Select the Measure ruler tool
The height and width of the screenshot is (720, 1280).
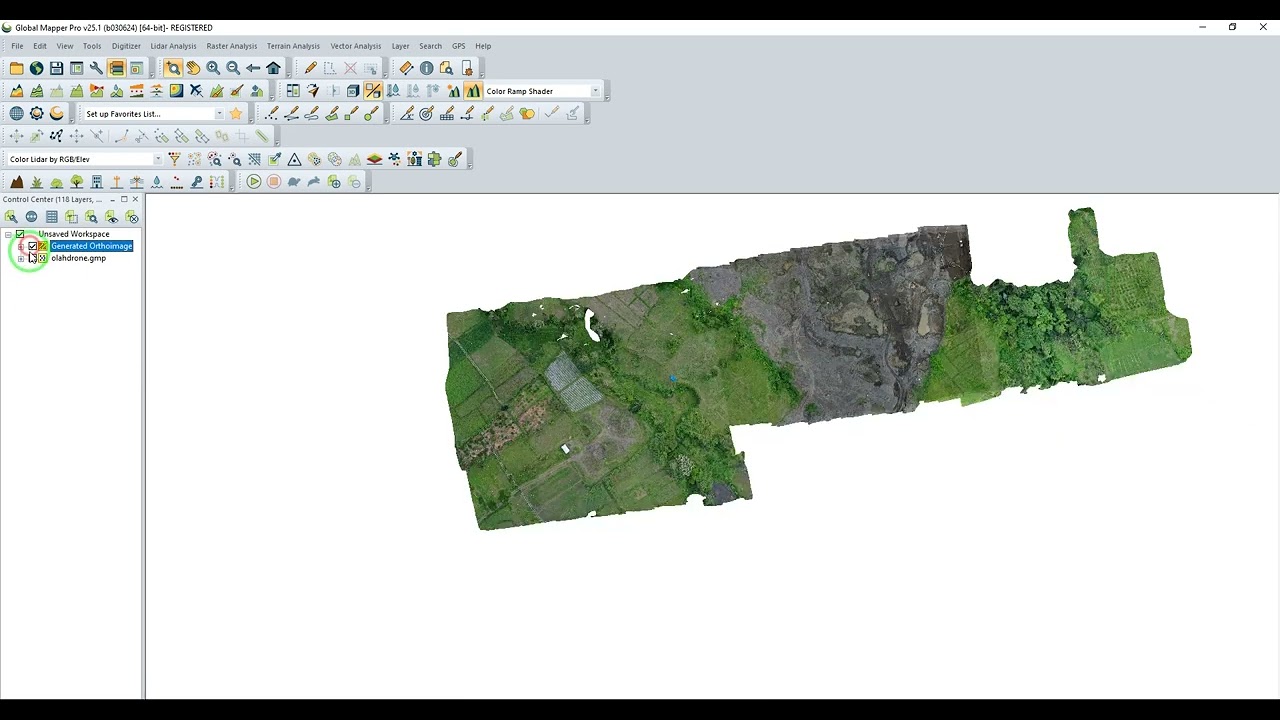[x=406, y=68]
